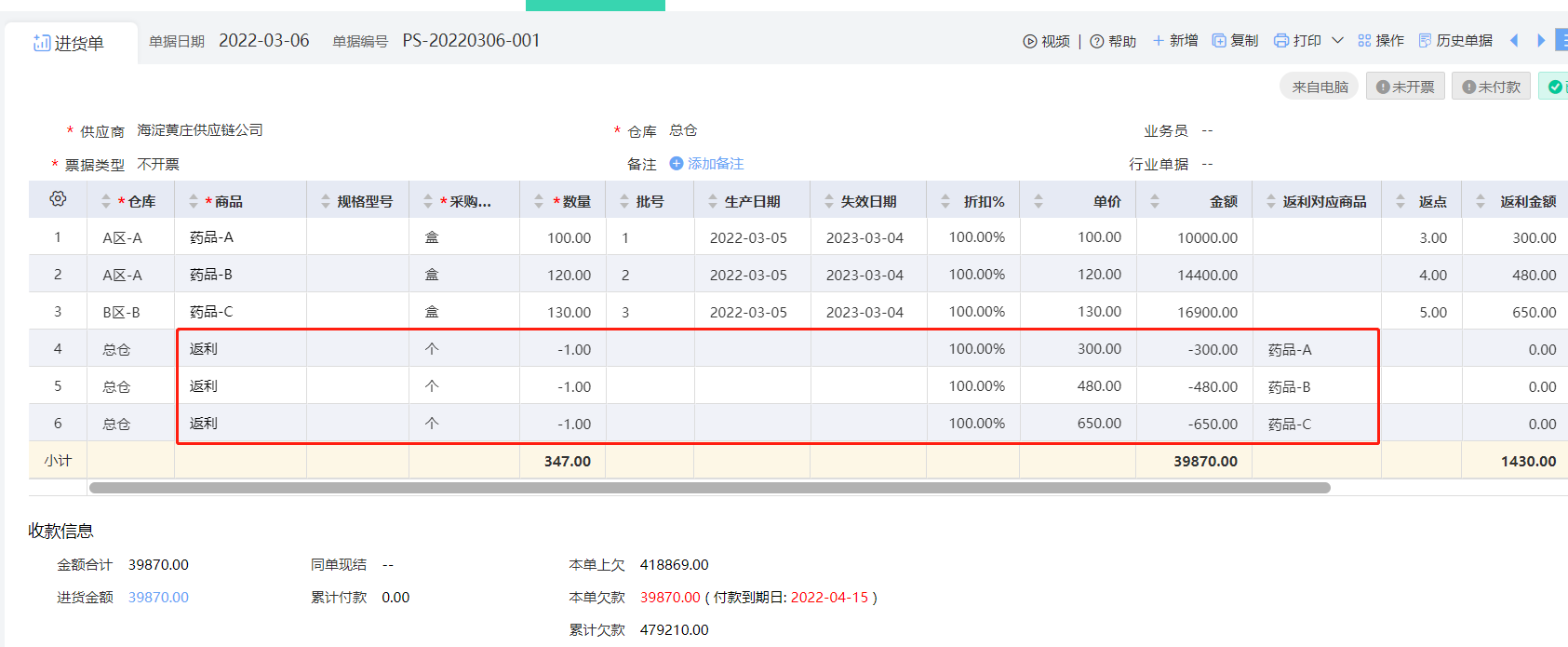The width and height of the screenshot is (1568, 647).
Task: Click 新增 to add a new document
Action: tap(1174, 41)
